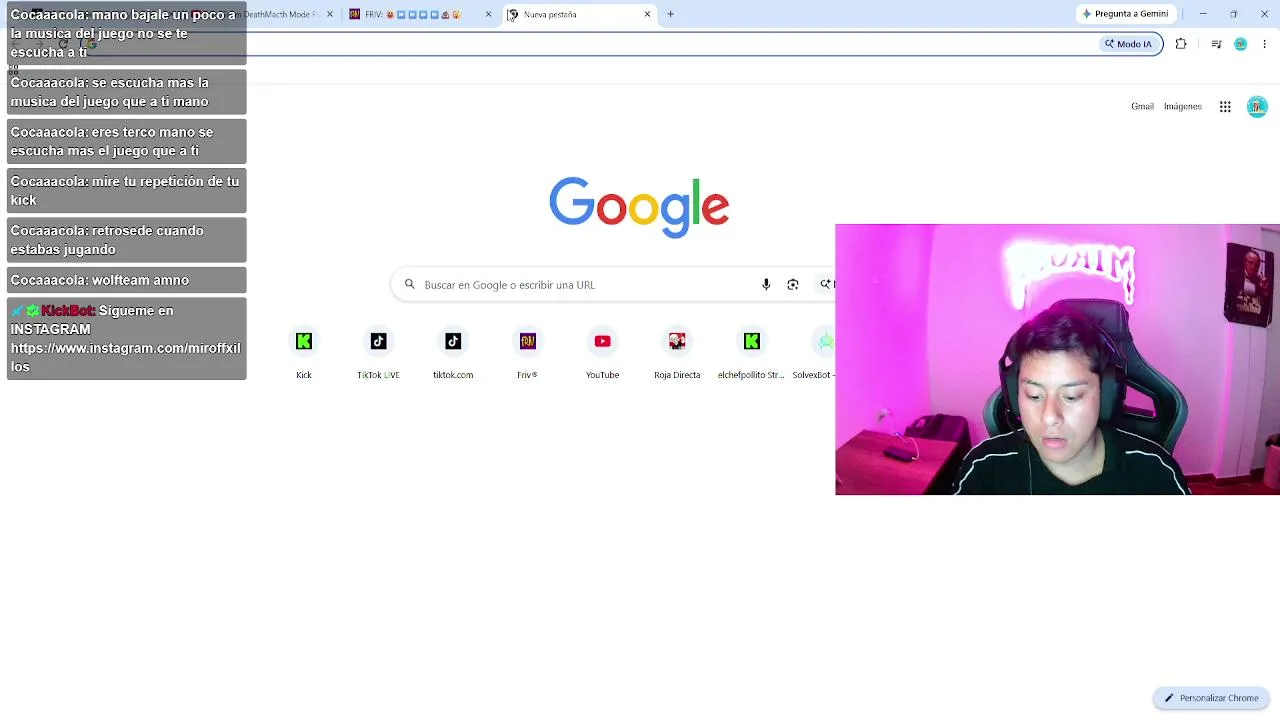The height and width of the screenshot is (720, 1280).
Task: Open the media controls toolbar icon
Action: (1216, 44)
